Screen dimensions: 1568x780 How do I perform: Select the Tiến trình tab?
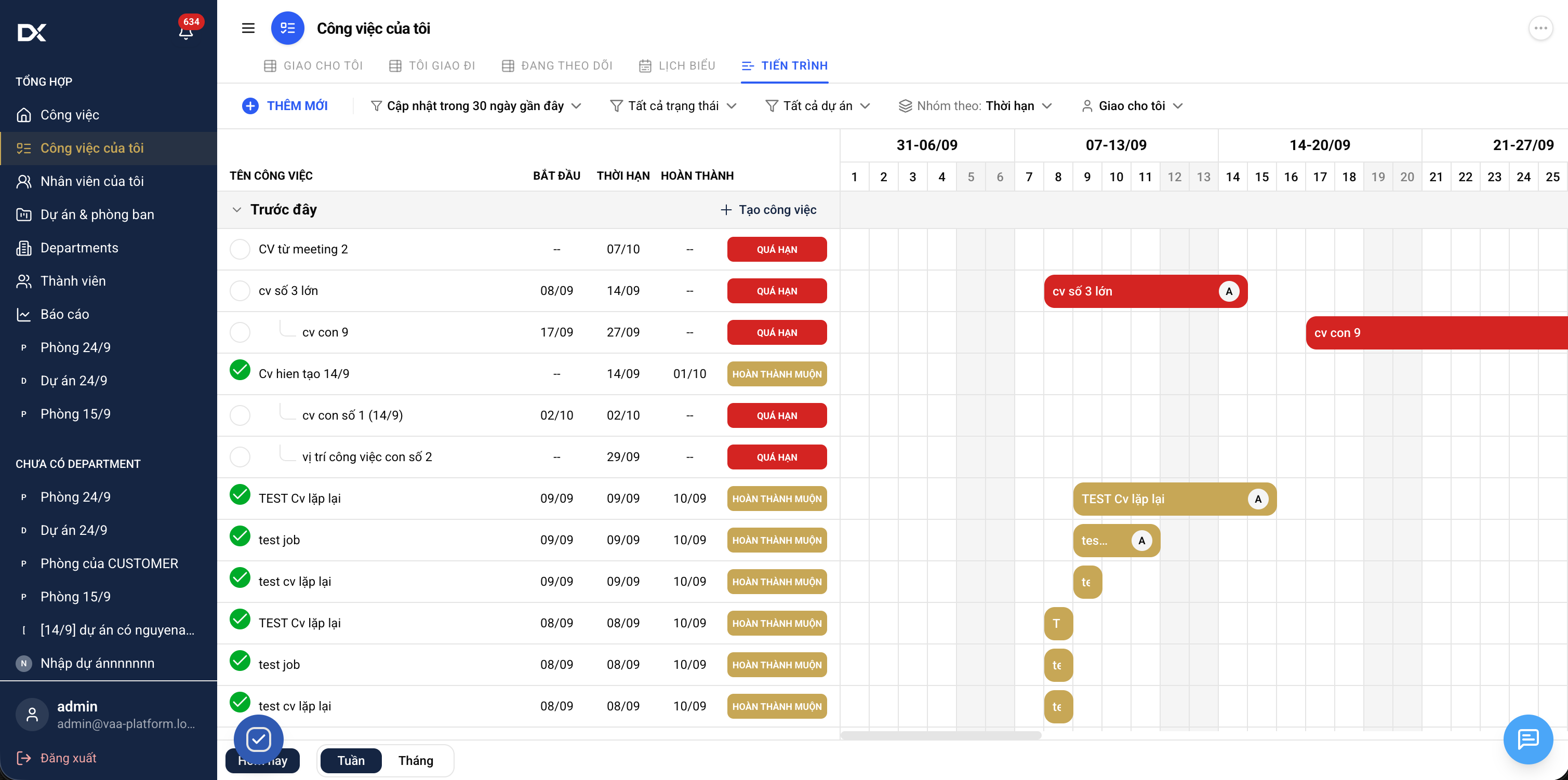tap(785, 66)
